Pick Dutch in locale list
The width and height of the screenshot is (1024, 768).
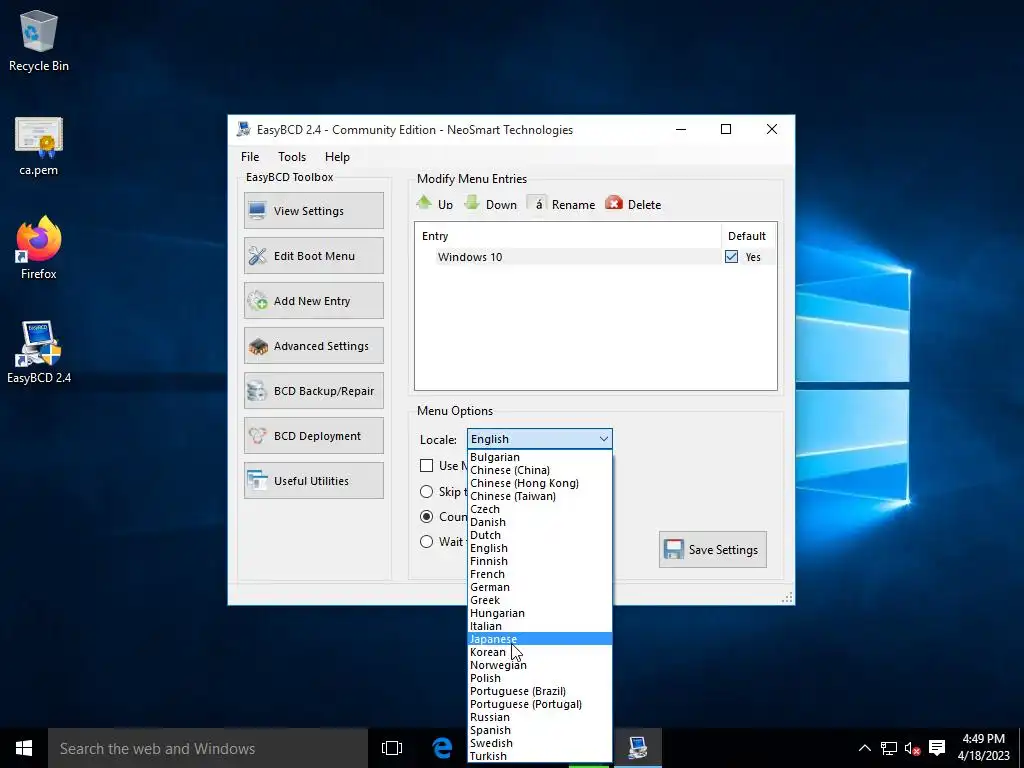540,535
